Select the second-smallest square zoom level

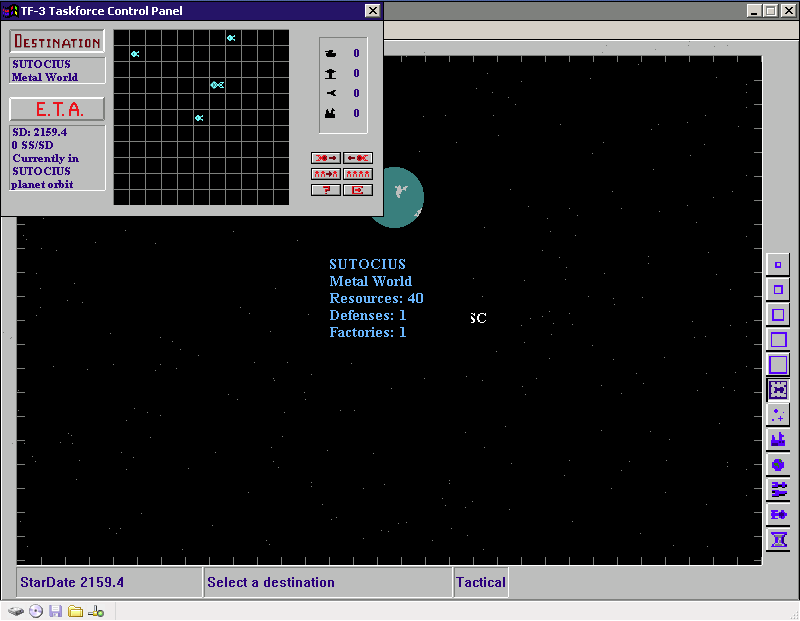[778, 289]
